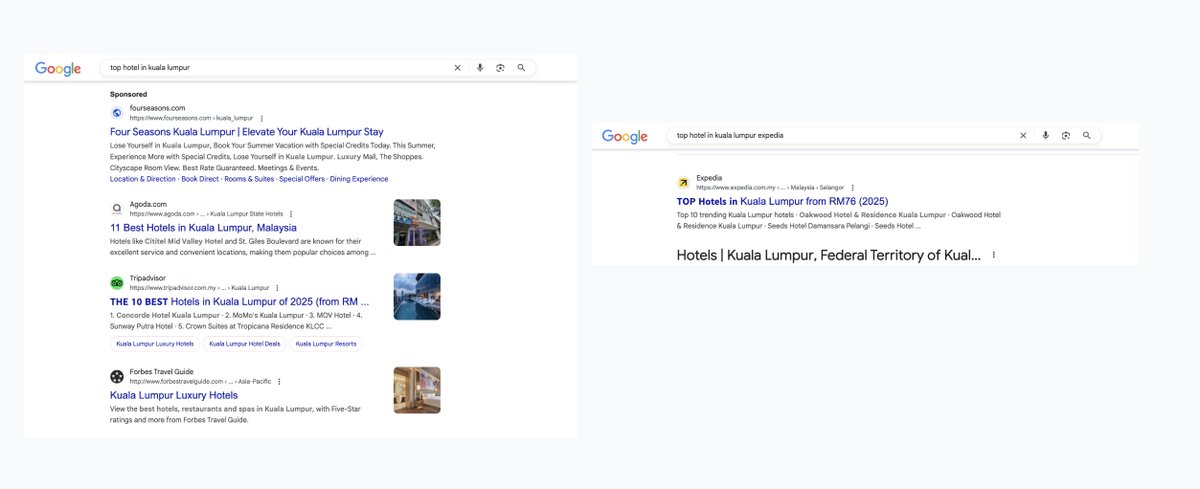Open the three-dot menu beside the Tripadvisor URL

pos(277,288)
